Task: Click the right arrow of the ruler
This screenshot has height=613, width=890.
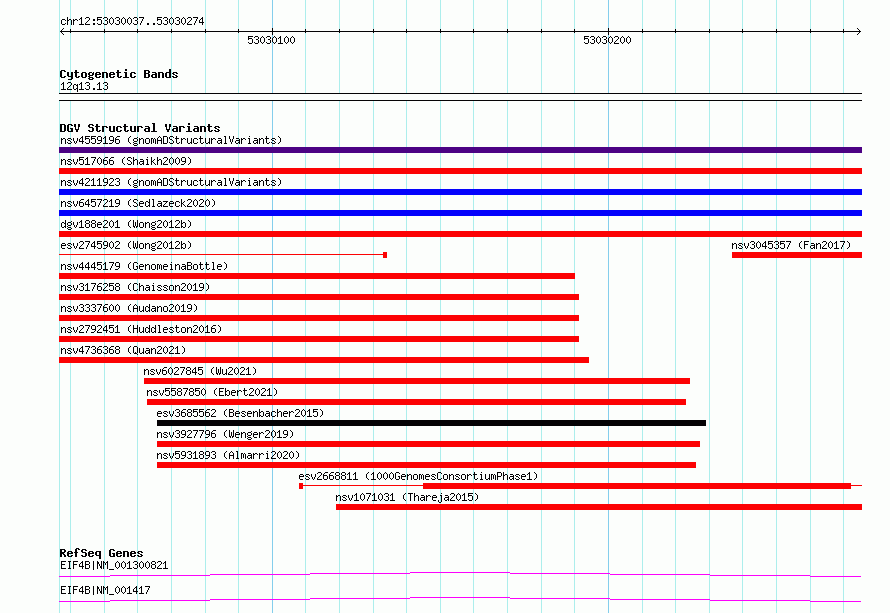Action: tap(858, 32)
